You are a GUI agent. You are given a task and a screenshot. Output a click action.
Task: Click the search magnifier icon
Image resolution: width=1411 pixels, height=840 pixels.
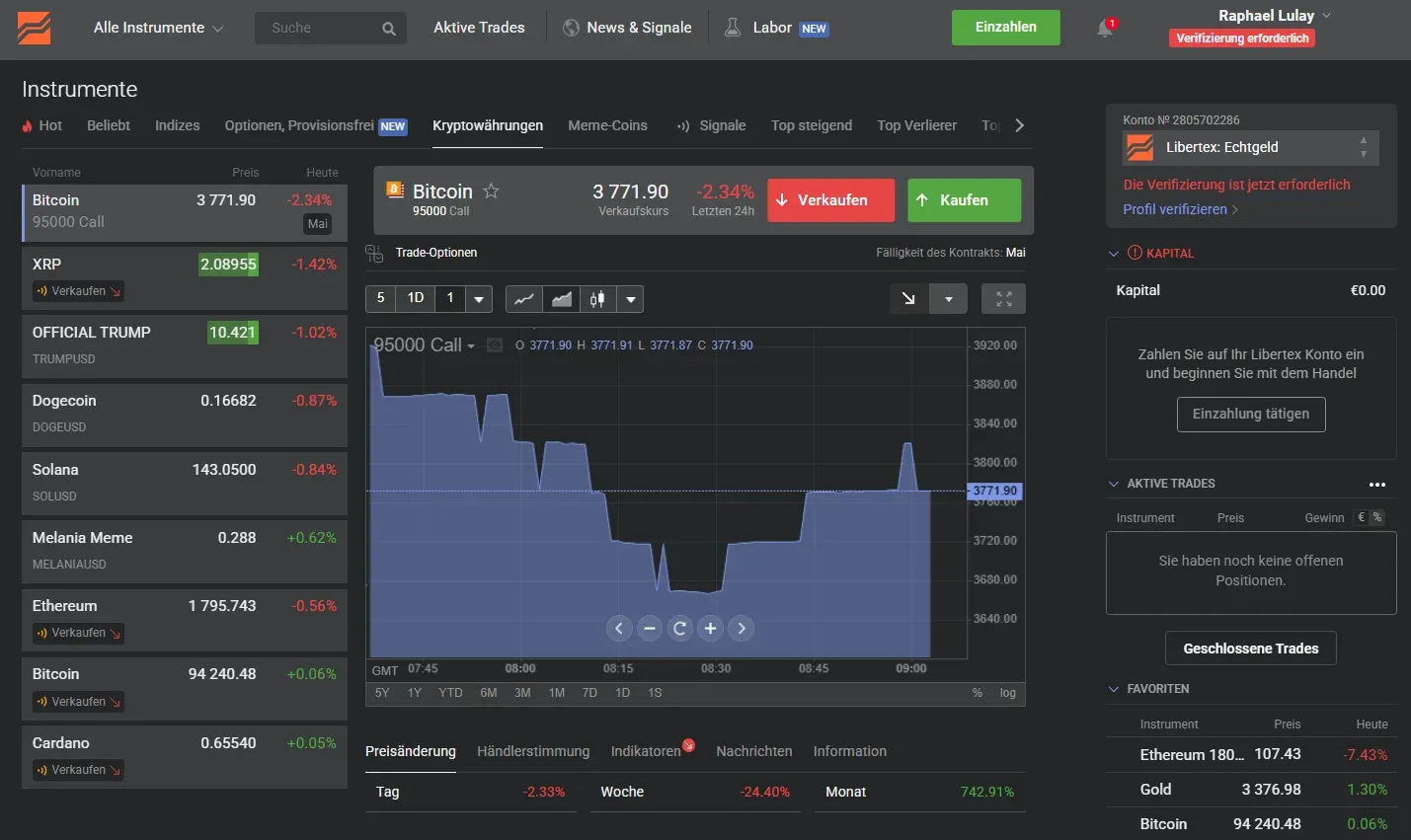pyautogui.click(x=389, y=29)
